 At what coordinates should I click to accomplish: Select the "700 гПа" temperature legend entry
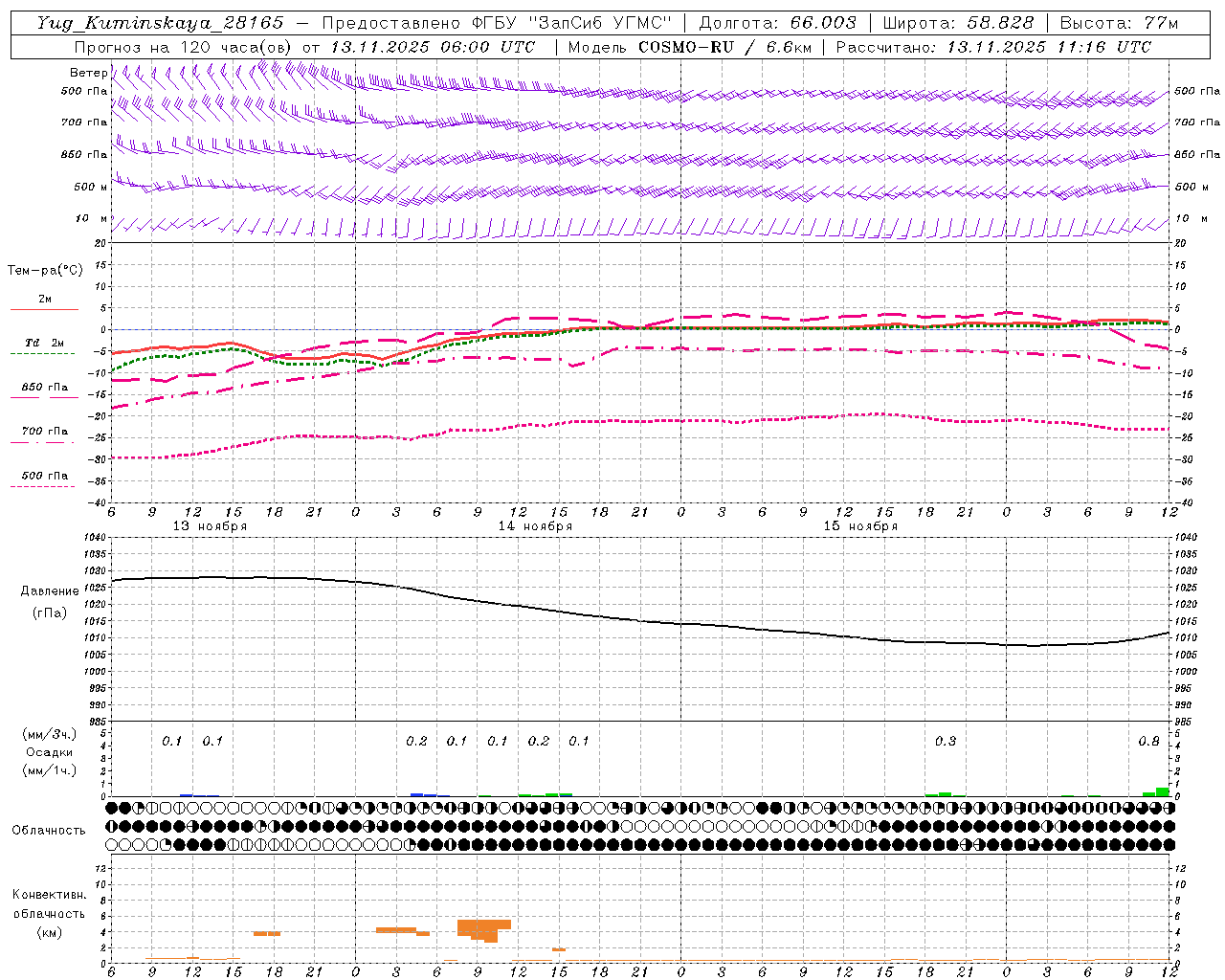44,432
